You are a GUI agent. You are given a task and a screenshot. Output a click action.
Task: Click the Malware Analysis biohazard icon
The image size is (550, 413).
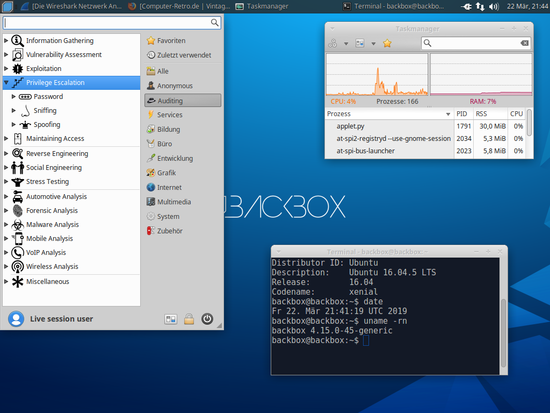pyautogui.click(x=17, y=225)
